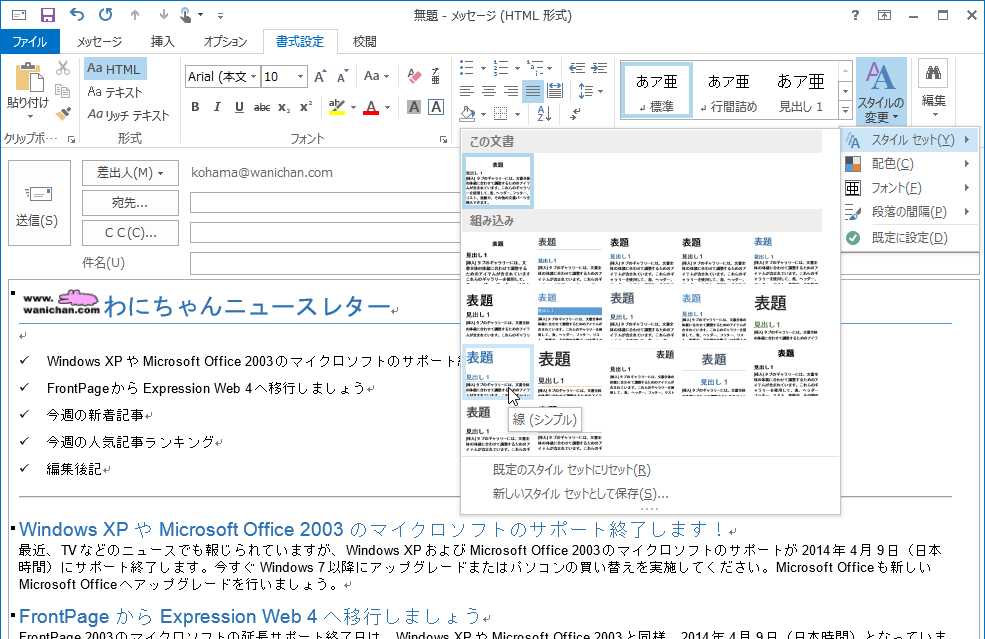The image size is (985, 639).
Task: Open the 編集 editing dropdown
Action: [x=933, y=90]
